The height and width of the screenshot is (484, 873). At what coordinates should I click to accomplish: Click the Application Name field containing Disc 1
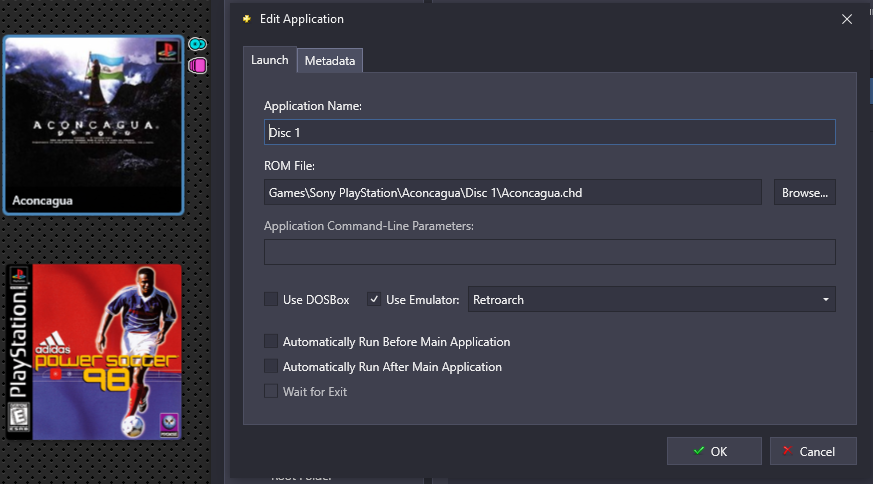[550, 133]
